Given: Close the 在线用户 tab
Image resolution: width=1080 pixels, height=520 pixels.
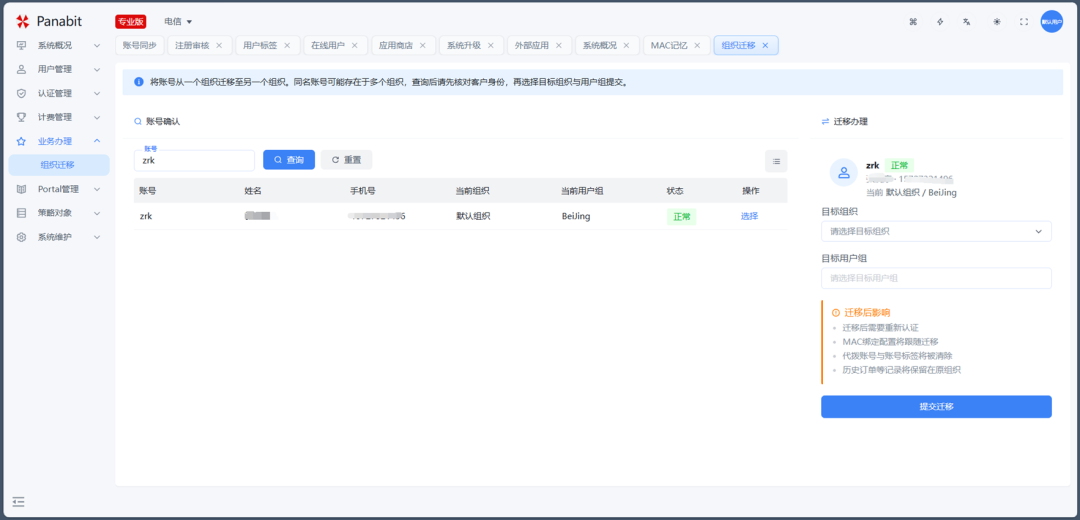Looking at the screenshot, I should [x=355, y=45].
